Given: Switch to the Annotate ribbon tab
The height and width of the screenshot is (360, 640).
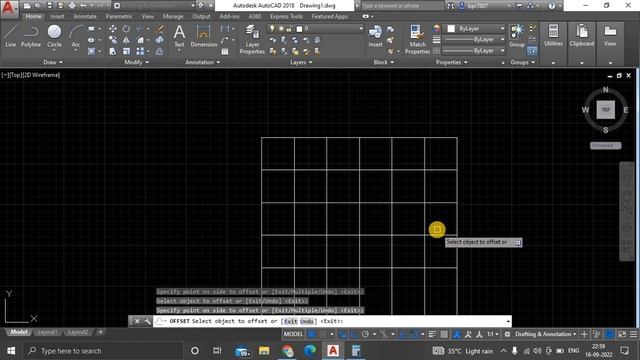Looking at the screenshot, I should tap(85, 16).
